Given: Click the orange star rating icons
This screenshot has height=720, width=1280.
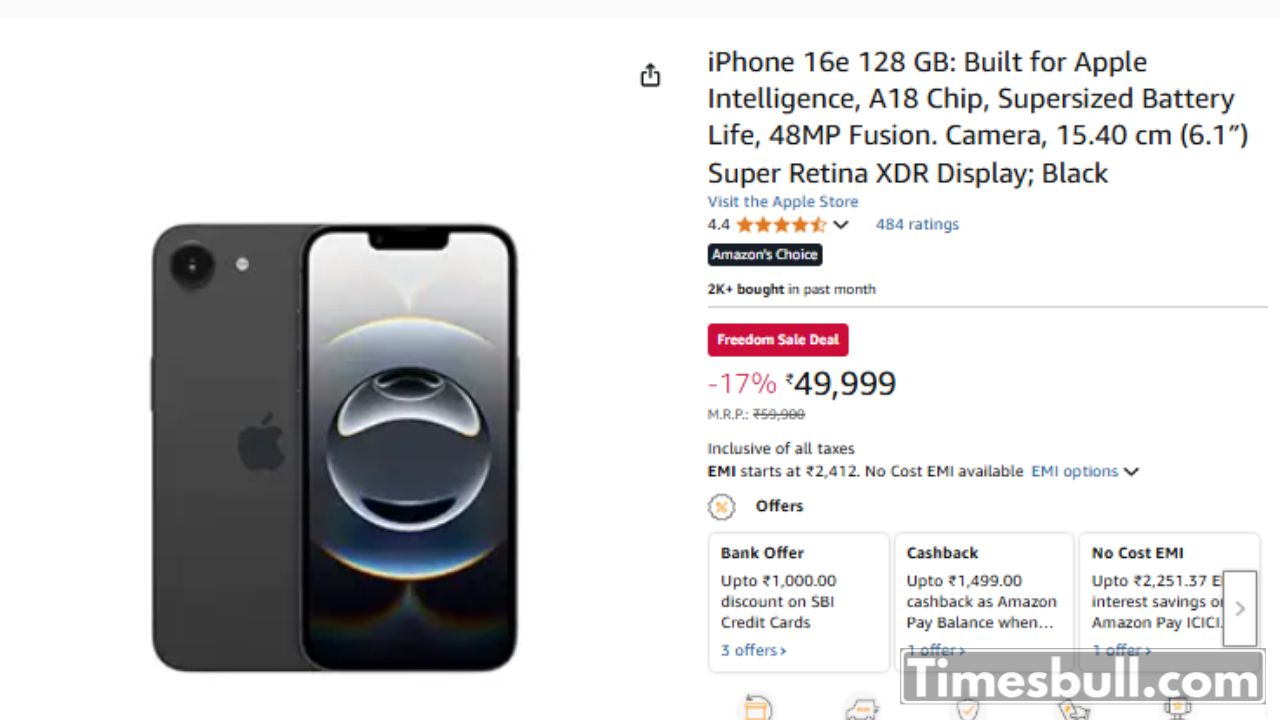Looking at the screenshot, I should pos(781,225).
